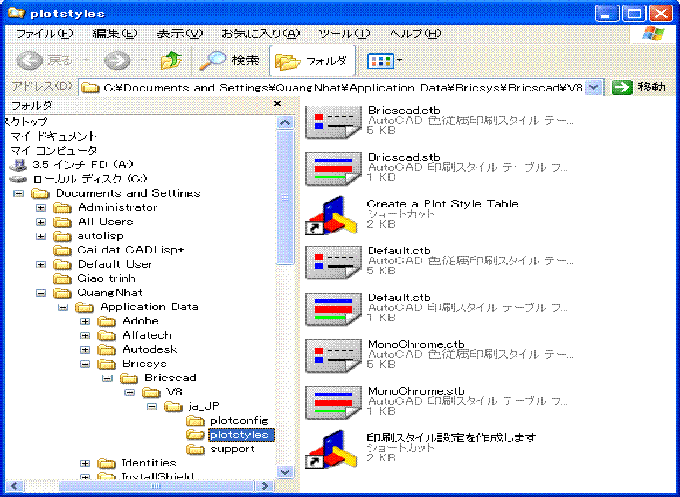
Task: Click the Windows flag logo
Action: (x=653, y=33)
